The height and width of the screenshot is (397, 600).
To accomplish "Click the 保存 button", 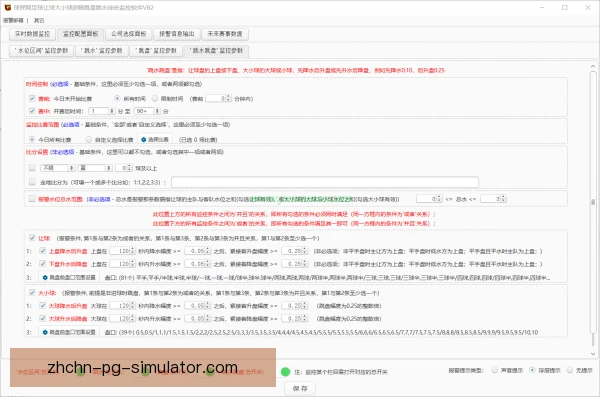I will click(x=300, y=389).
